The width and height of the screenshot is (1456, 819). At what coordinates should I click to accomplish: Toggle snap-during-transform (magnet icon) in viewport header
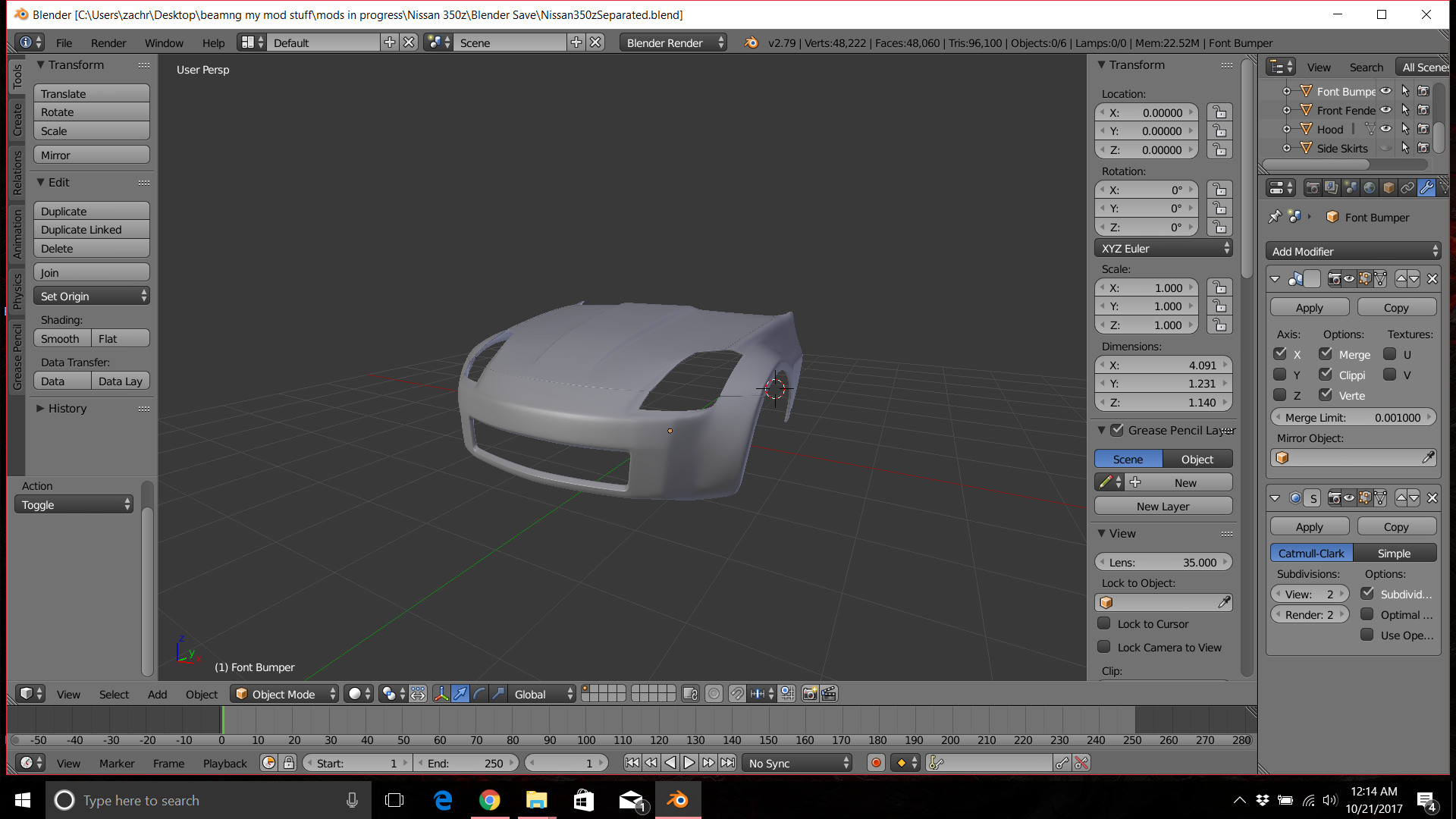pos(737,694)
